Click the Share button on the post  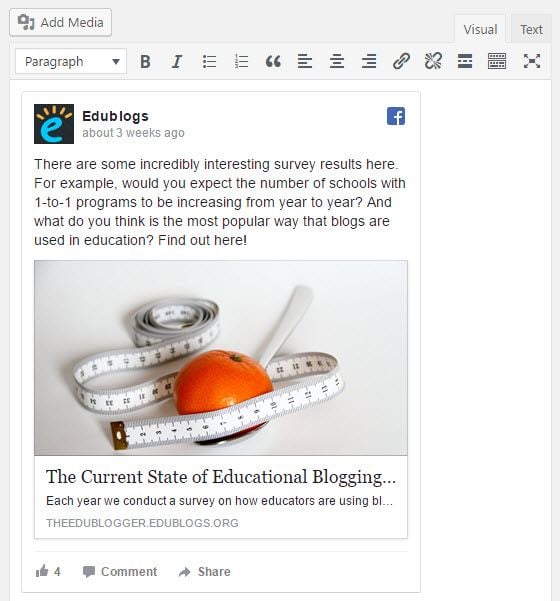coord(205,571)
